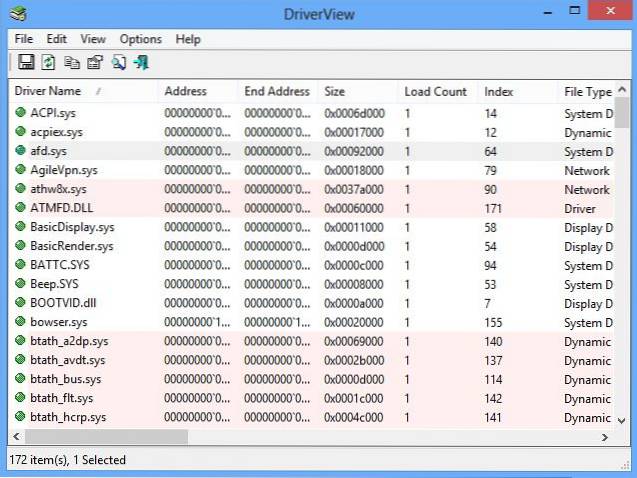Click the Save selected items toolbar icon
The width and height of the screenshot is (637, 478).
pyautogui.click(x=25, y=63)
